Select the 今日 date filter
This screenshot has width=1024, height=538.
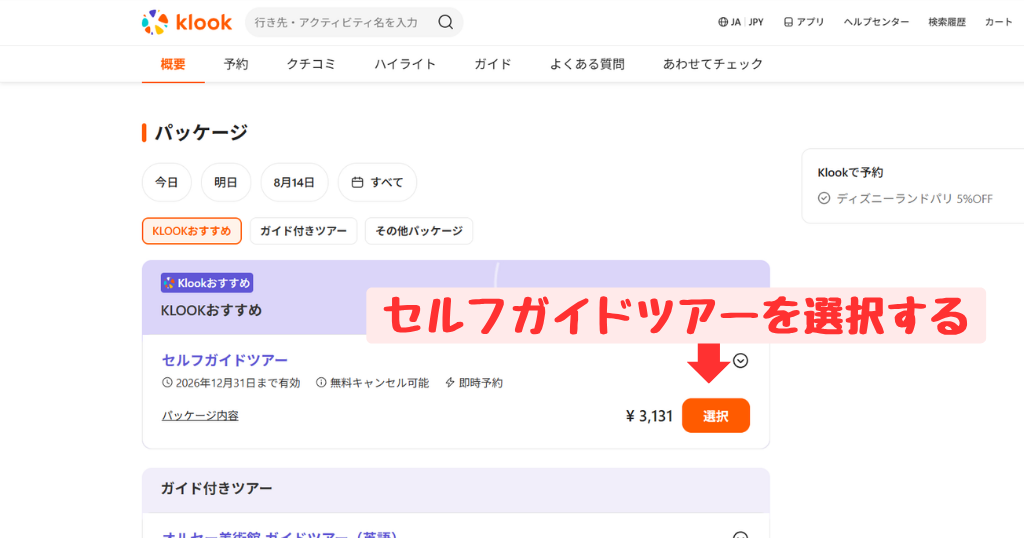point(167,182)
